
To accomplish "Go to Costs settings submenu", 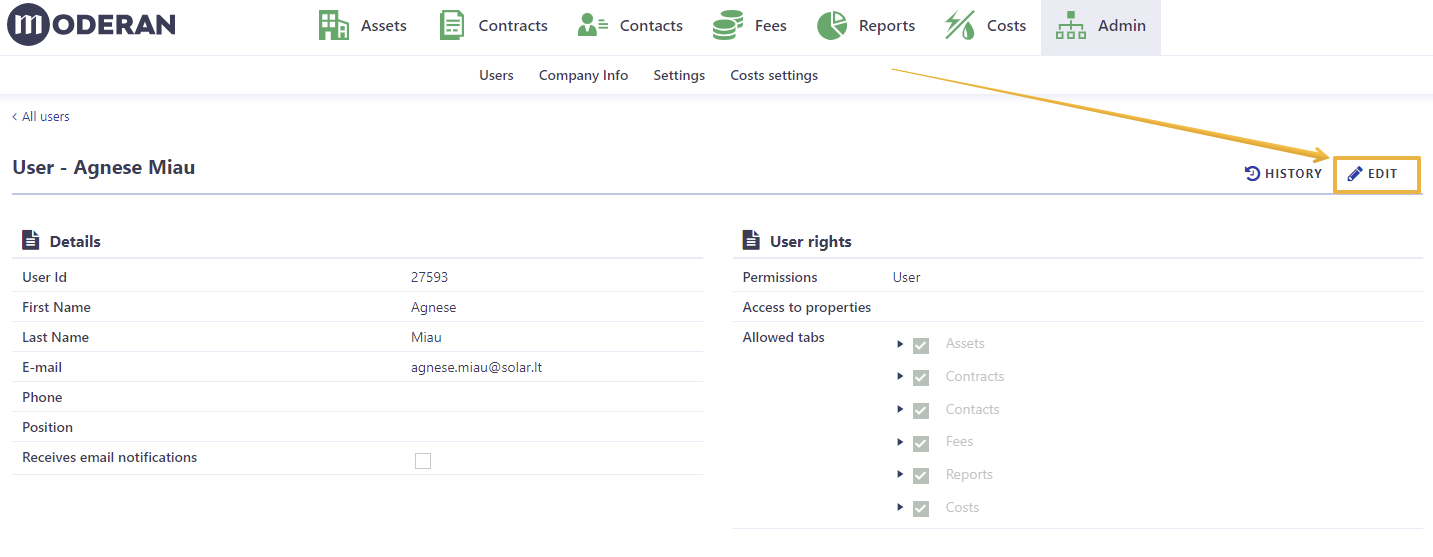I will pos(774,75).
